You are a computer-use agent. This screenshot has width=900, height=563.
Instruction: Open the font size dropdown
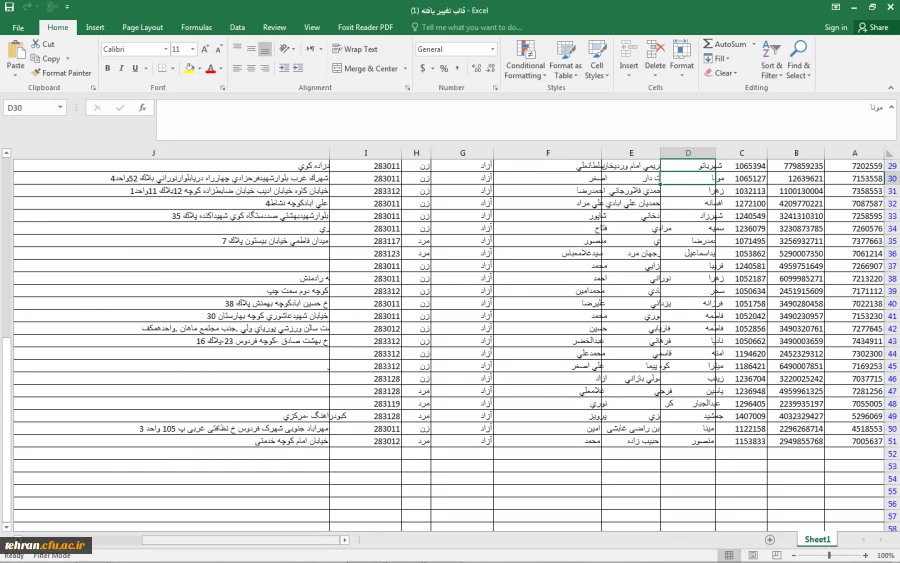click(193, 49)
